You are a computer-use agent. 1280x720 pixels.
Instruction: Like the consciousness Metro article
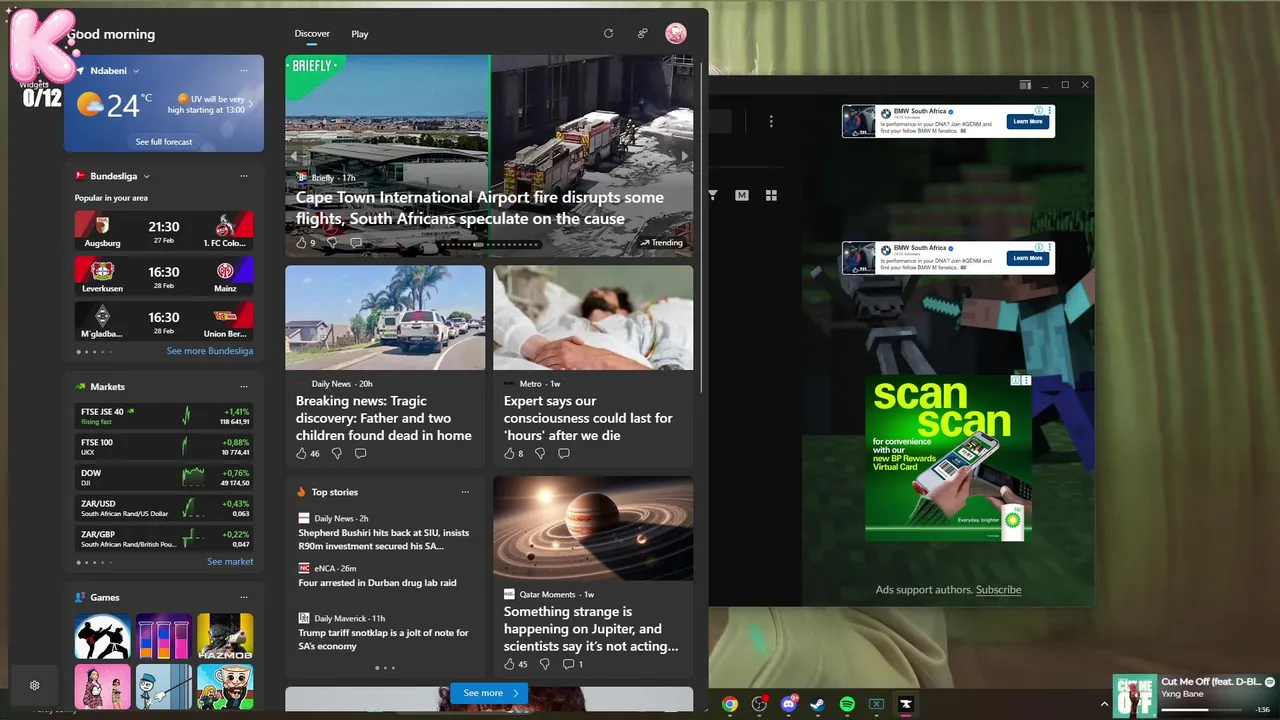[509, 453]
